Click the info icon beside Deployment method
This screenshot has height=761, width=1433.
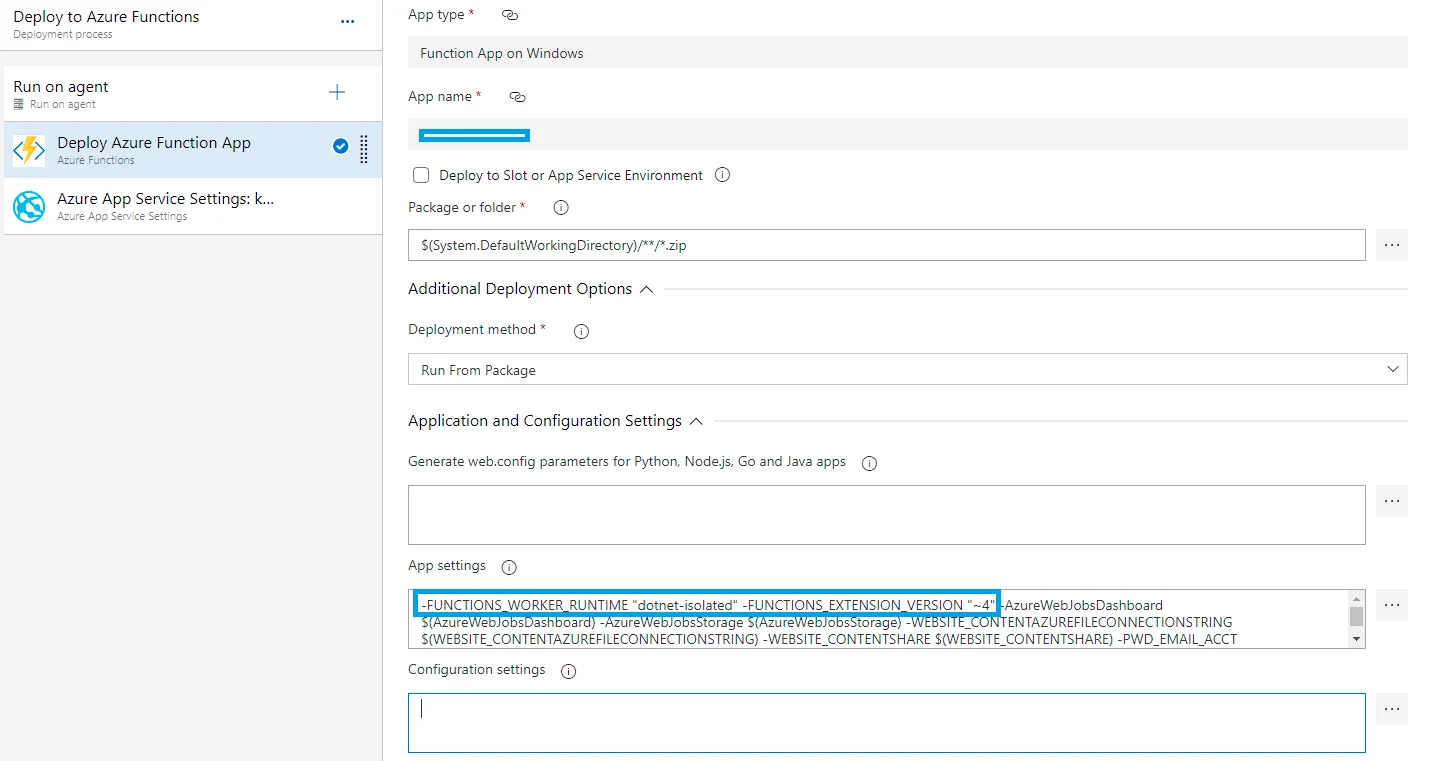point(581,331)
